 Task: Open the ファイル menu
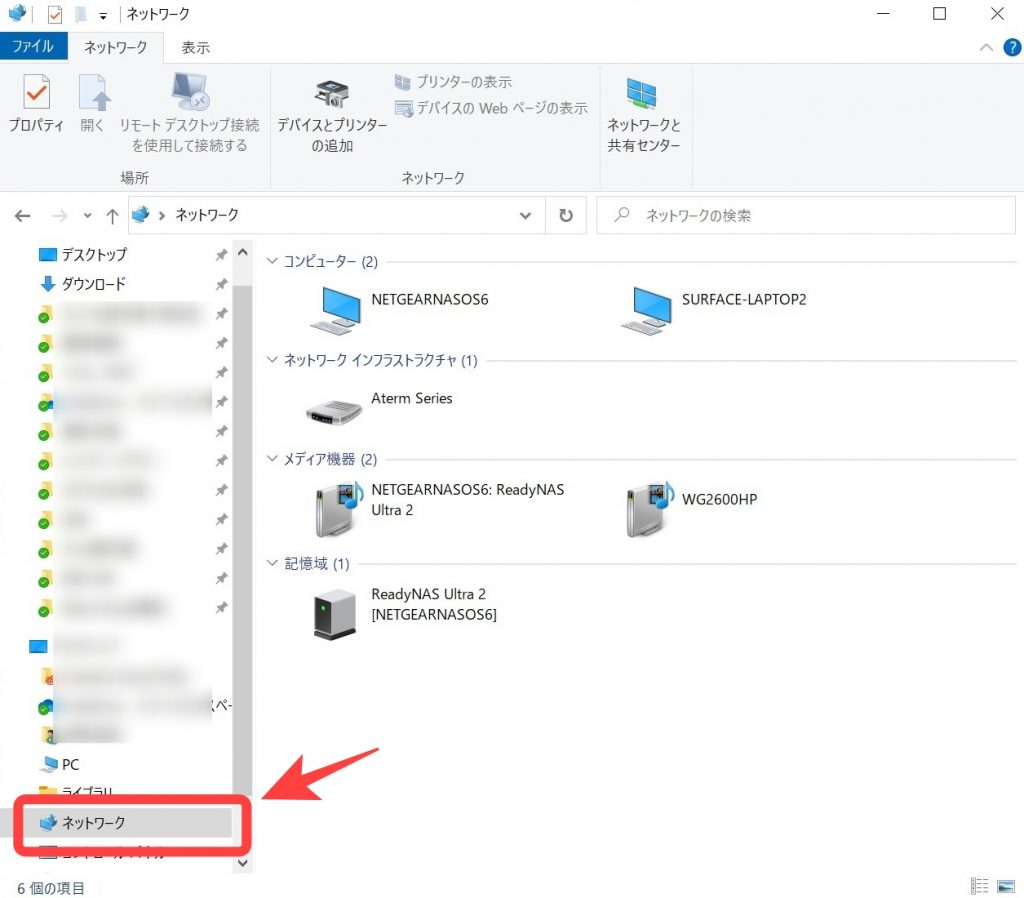click(34, 47)
